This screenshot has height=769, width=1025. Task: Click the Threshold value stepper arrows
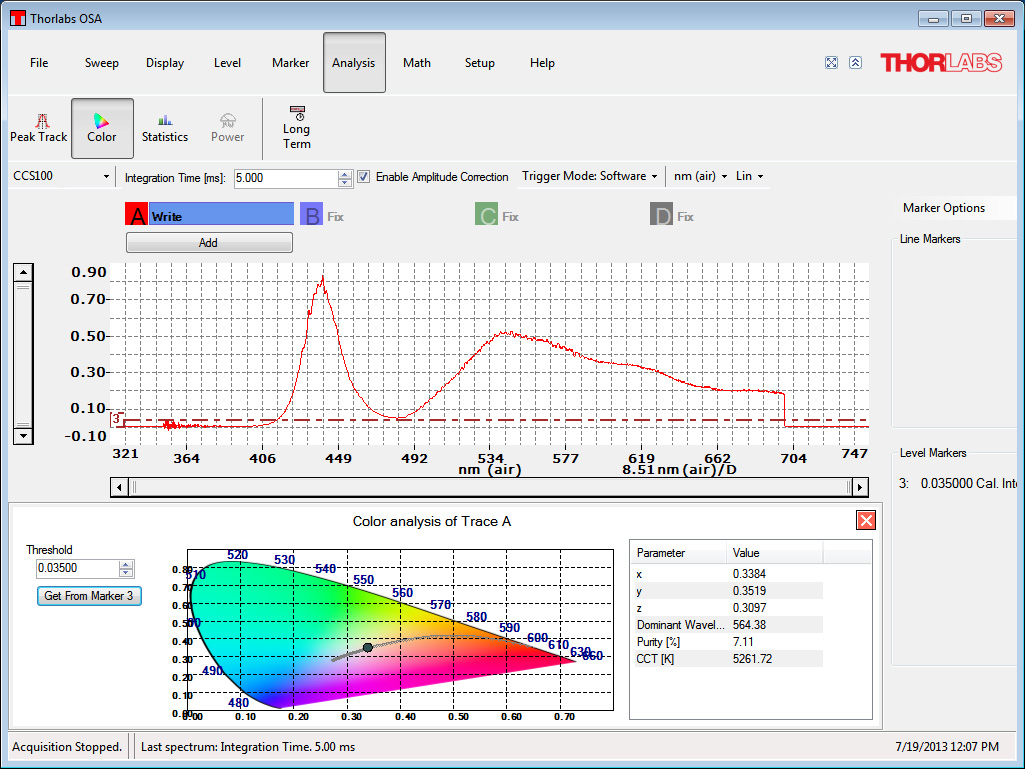(126, 568)
